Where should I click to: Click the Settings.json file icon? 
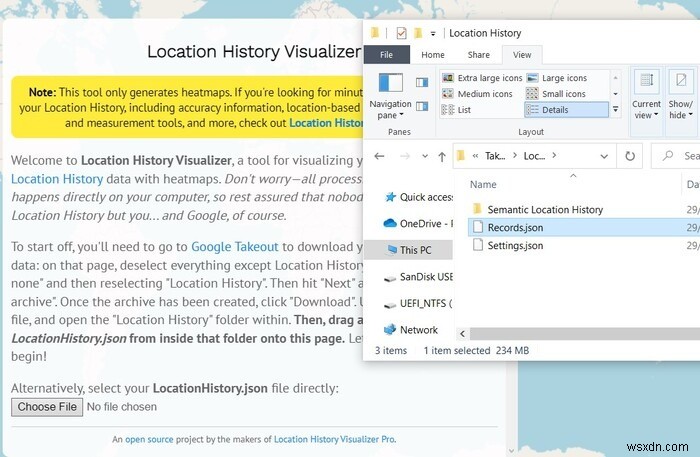click(478, 245)
